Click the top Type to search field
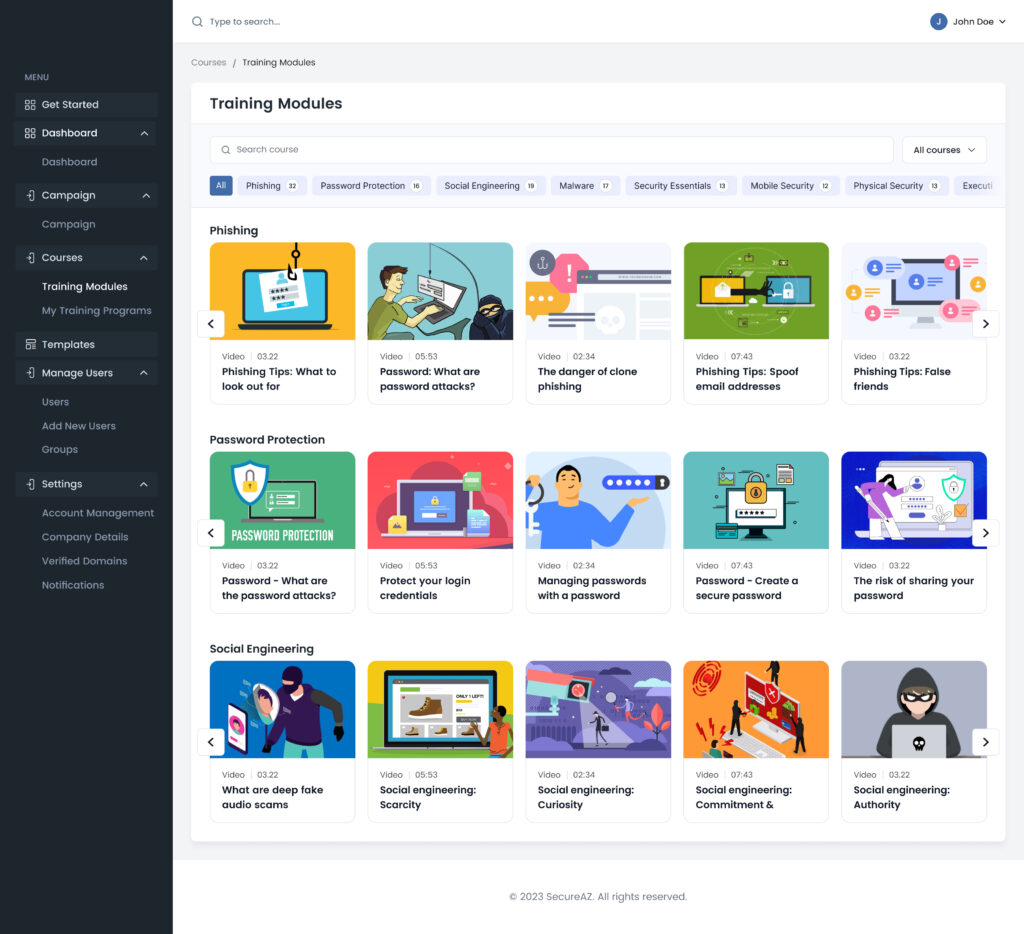 (x=244, y=22)
